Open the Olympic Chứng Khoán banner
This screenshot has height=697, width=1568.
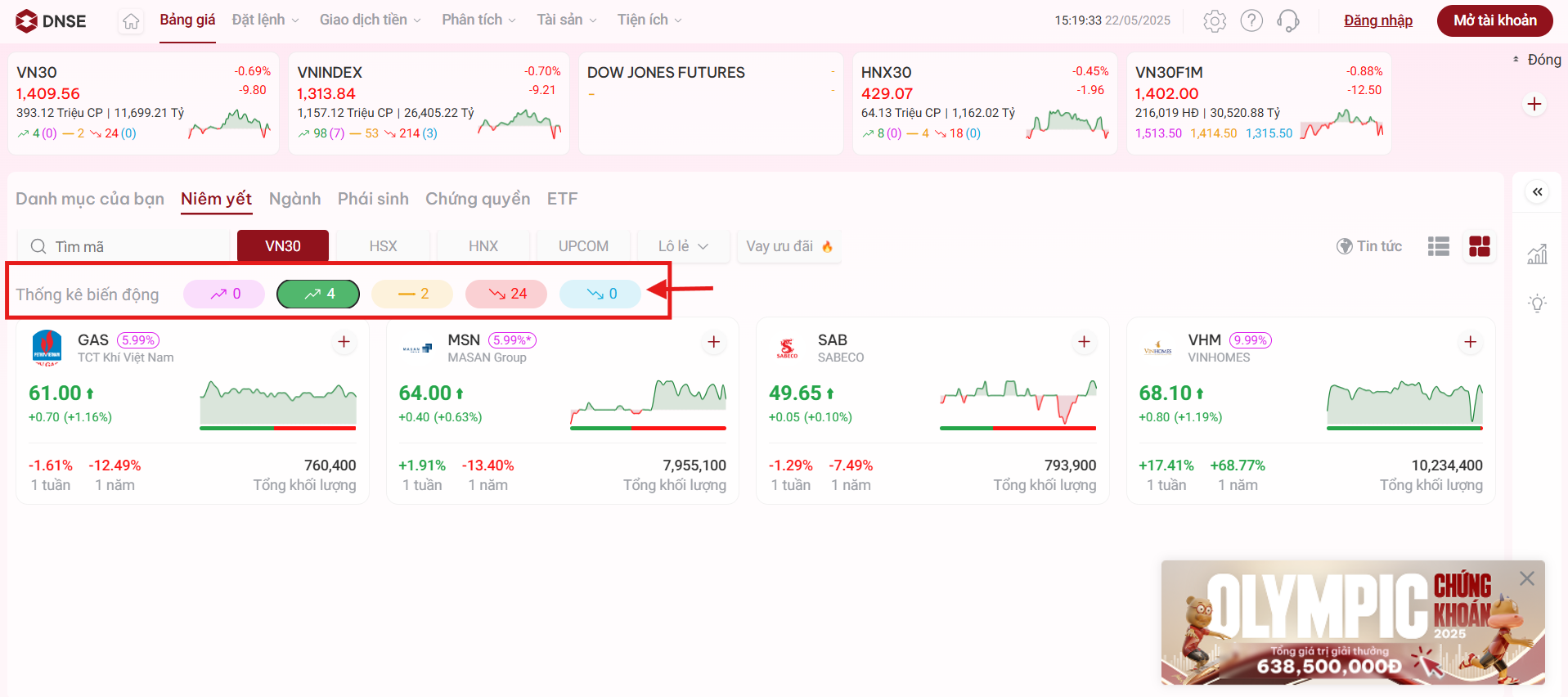1353,623
